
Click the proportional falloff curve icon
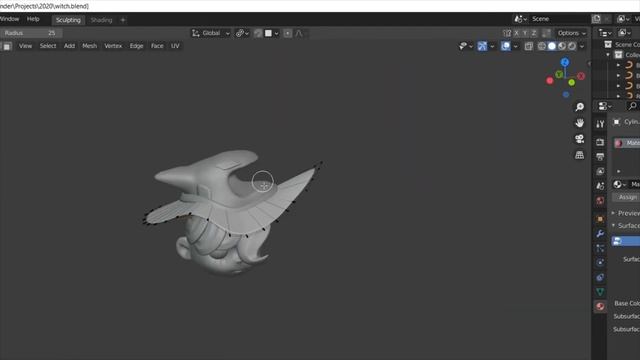click(299, 33)
